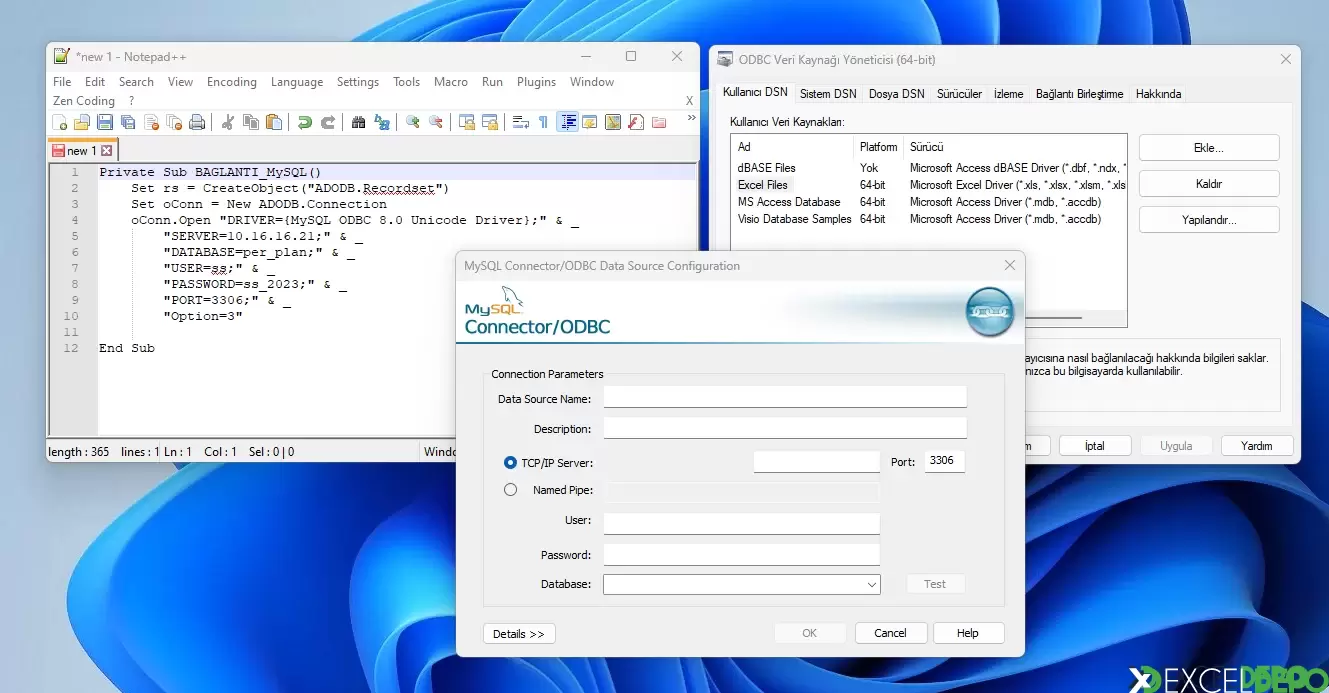Open the Document Map panel icon
1329x693 pixels.
613,123
